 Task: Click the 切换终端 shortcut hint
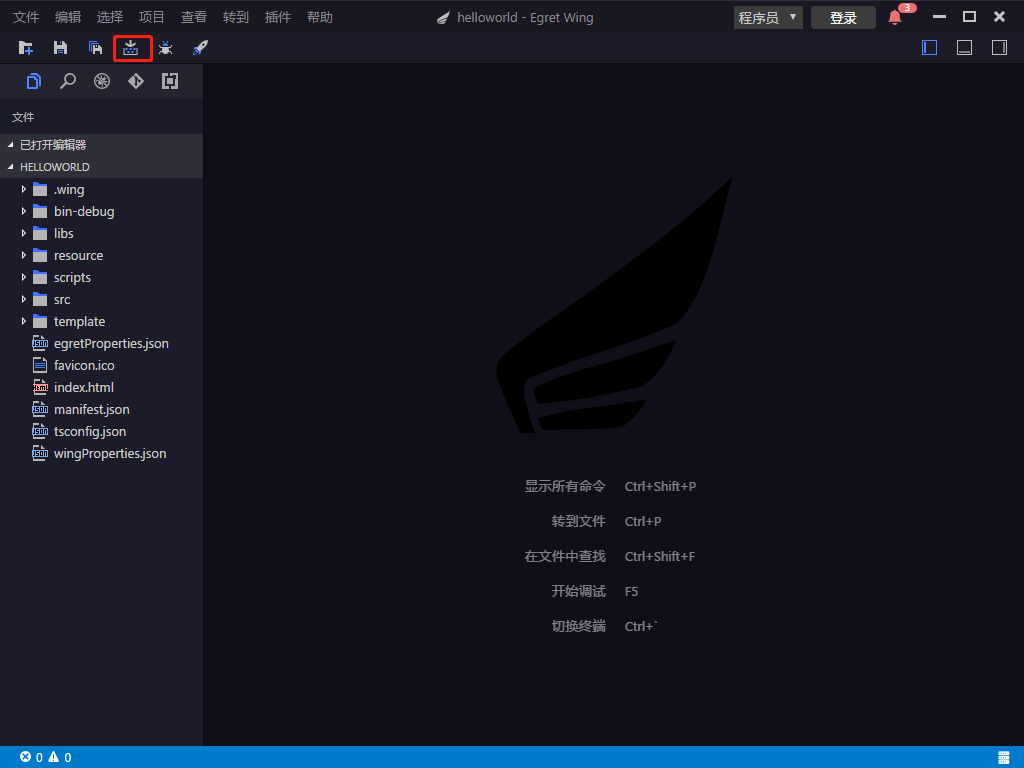point(579,626)
